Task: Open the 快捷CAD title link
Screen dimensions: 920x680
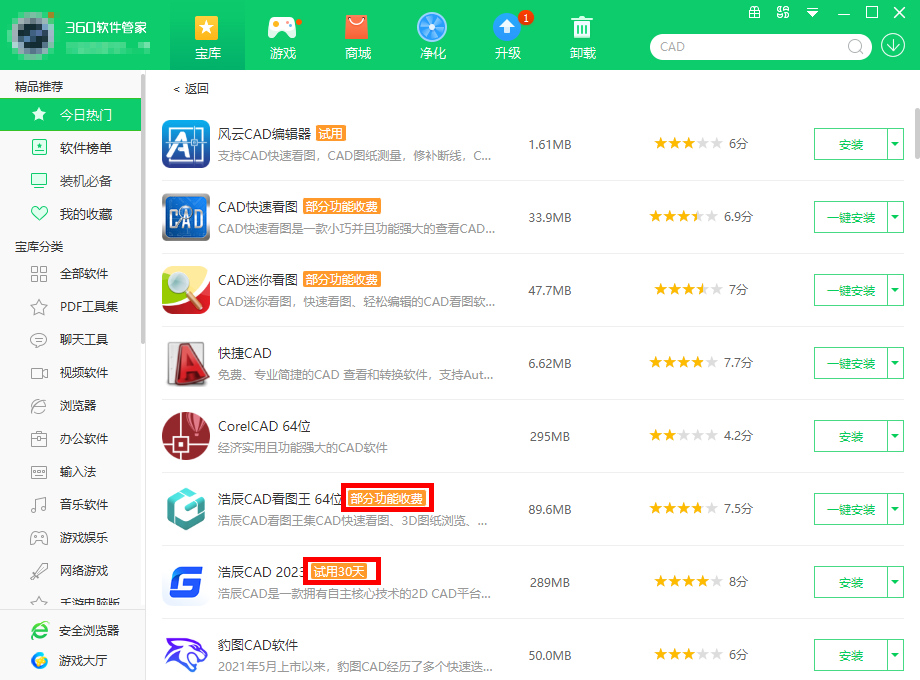Action: pyautogui.click(x=245, y=353)
